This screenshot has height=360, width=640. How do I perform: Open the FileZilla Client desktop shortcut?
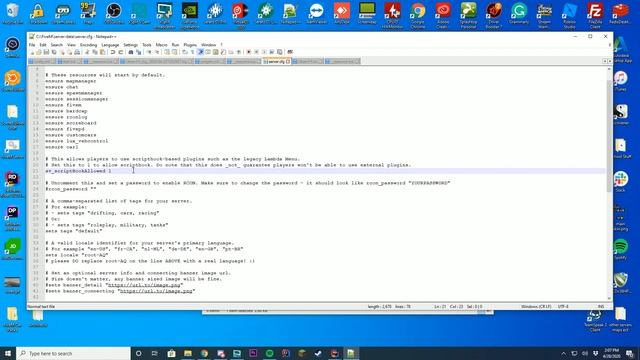tap(595, 16)
